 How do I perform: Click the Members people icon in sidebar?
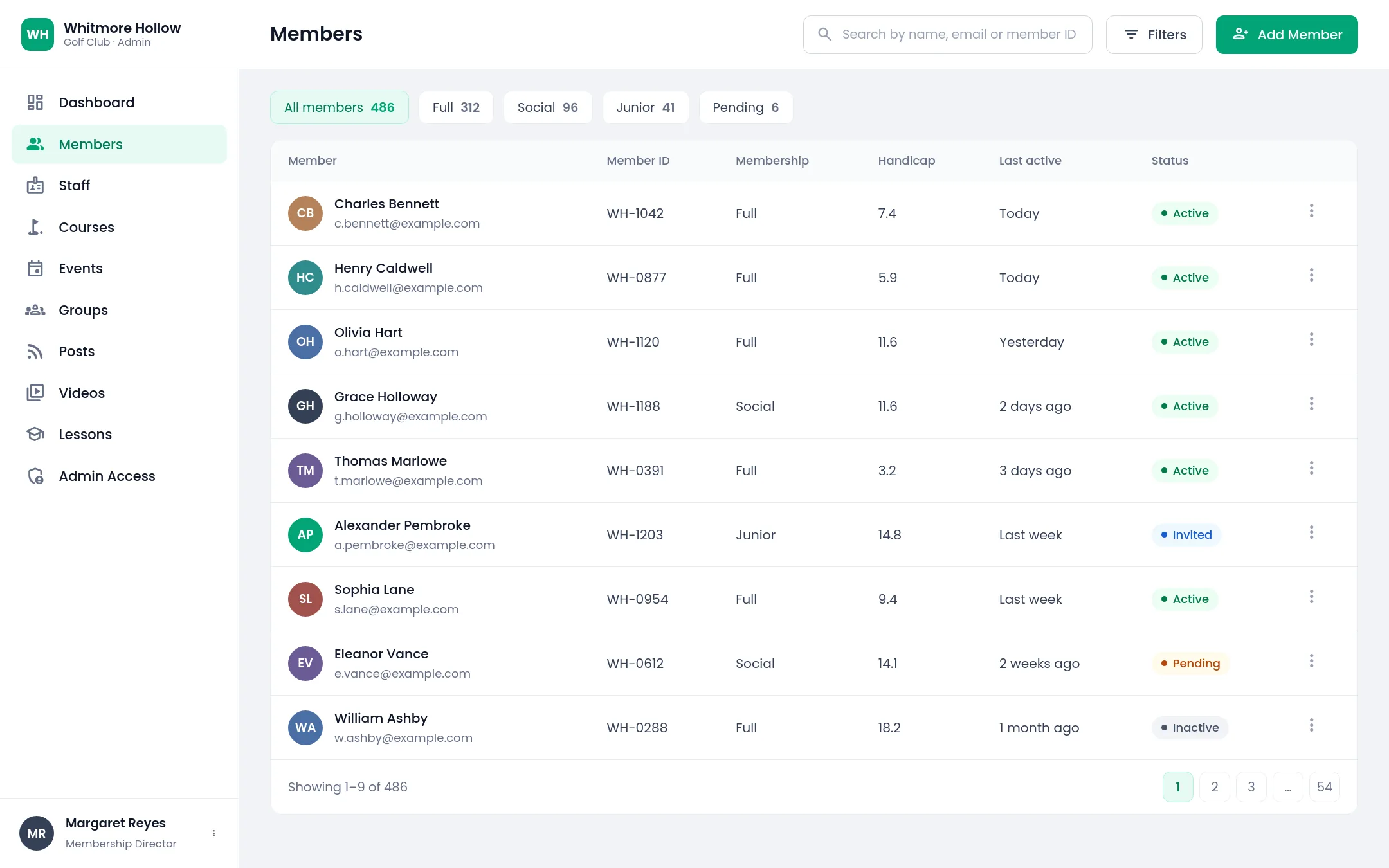(x=35, y=144)
